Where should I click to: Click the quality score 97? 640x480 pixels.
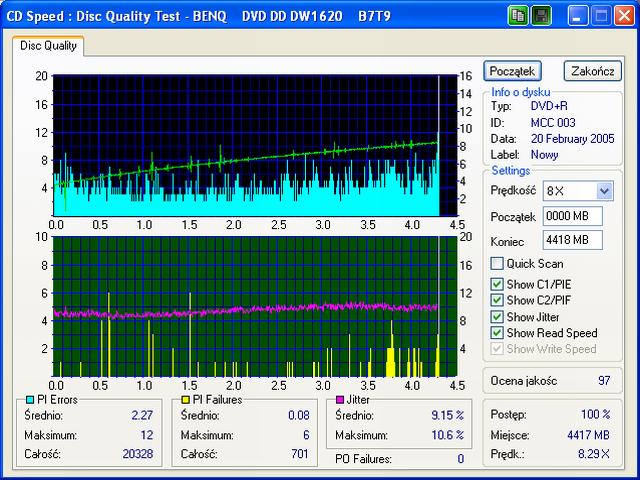604,381
